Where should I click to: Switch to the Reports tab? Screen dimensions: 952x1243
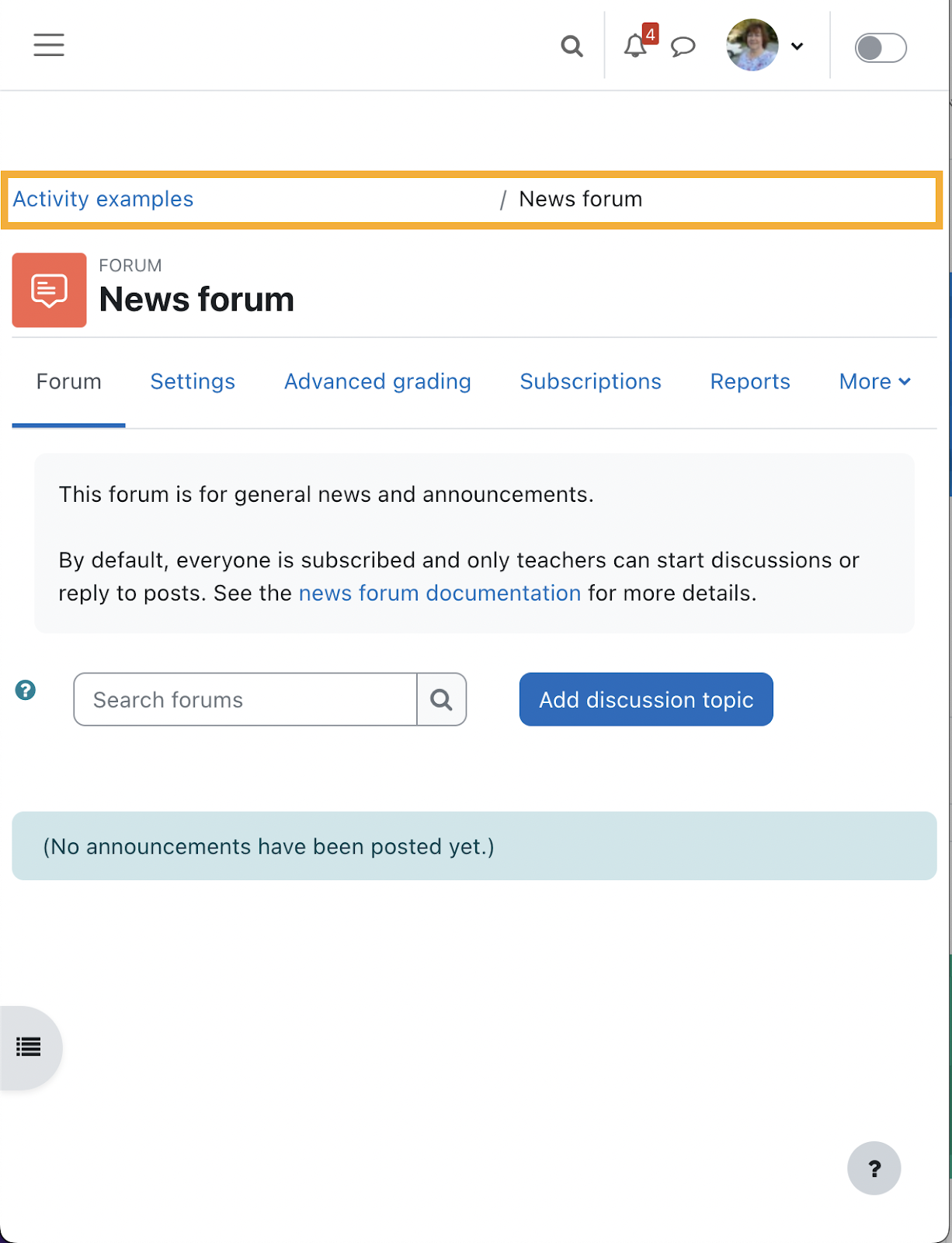click(750, 381)
